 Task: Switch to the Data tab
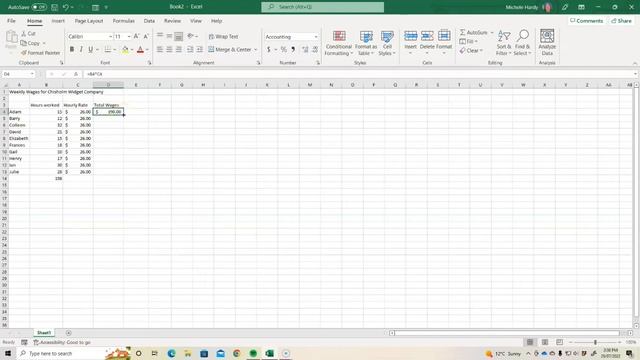click(149, 21)
